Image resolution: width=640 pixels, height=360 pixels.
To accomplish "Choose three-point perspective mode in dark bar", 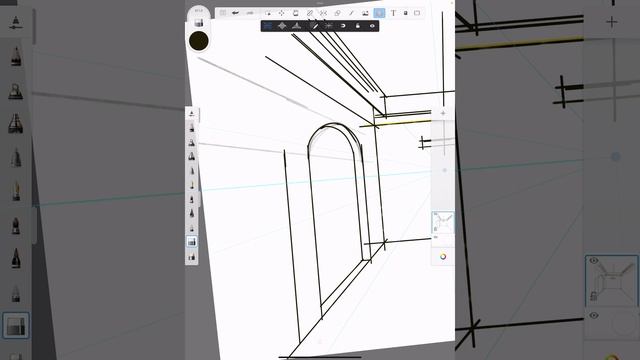I will (297, 26).
